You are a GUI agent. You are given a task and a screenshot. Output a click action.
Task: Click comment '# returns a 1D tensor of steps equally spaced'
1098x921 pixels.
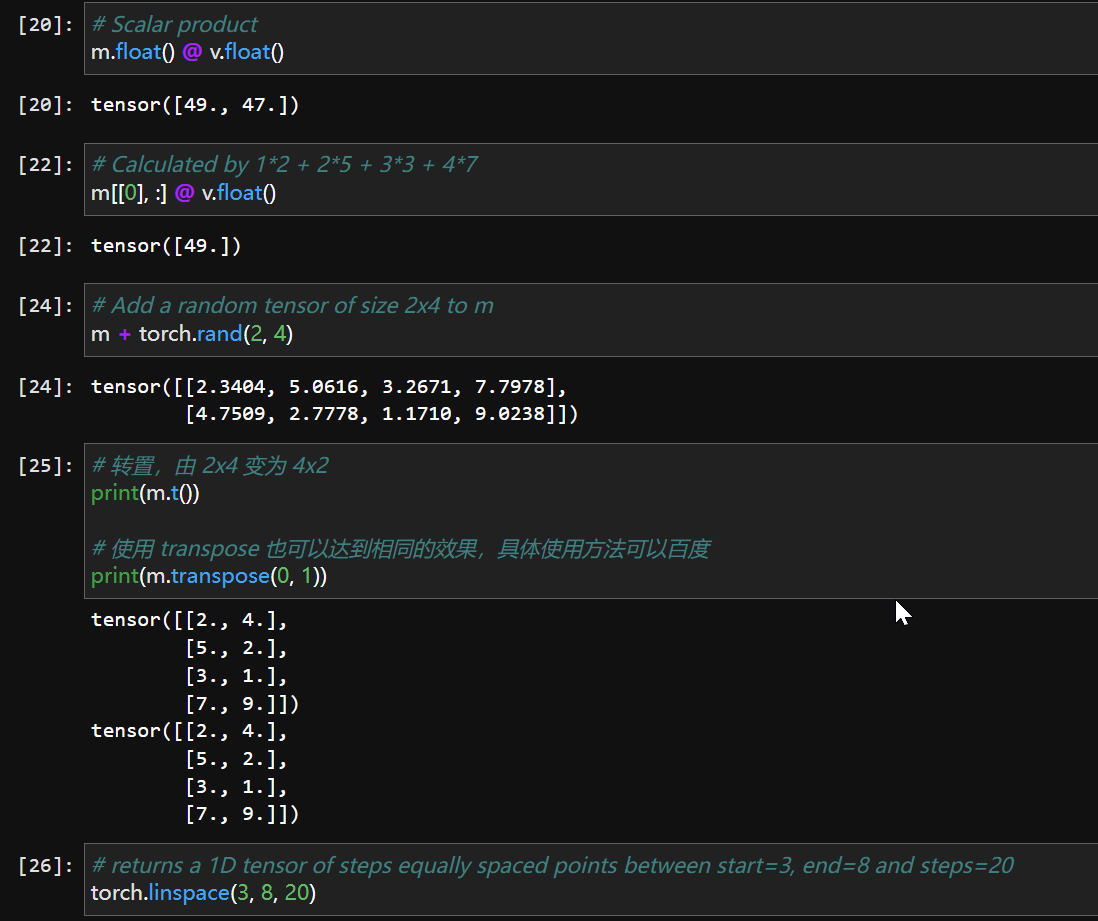[x=552, y=866]
